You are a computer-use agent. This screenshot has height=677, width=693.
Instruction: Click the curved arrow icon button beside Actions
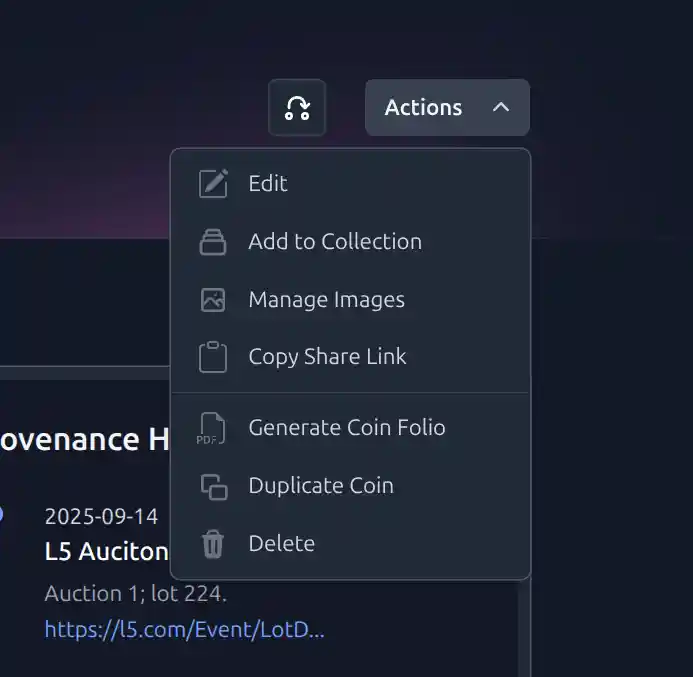pyautogui.click(x=297, y=108)
